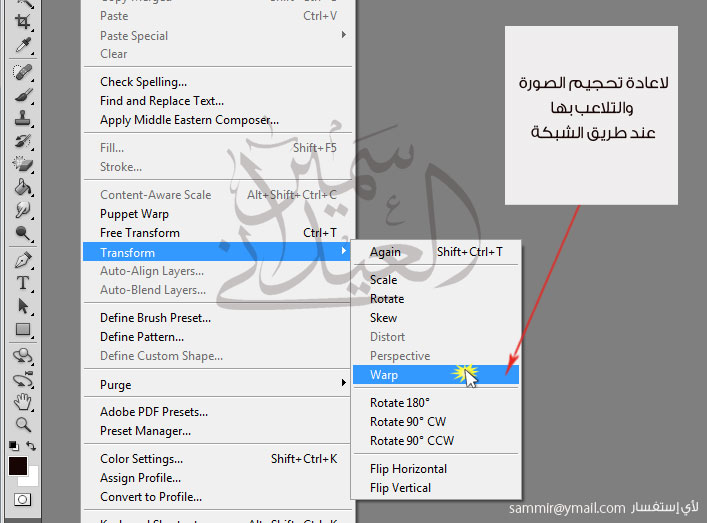Image resolution: width=707 pixels, height=523 pixels.
Task: Toggle Quick Mask mode icon
Action: tap(22, 500)
